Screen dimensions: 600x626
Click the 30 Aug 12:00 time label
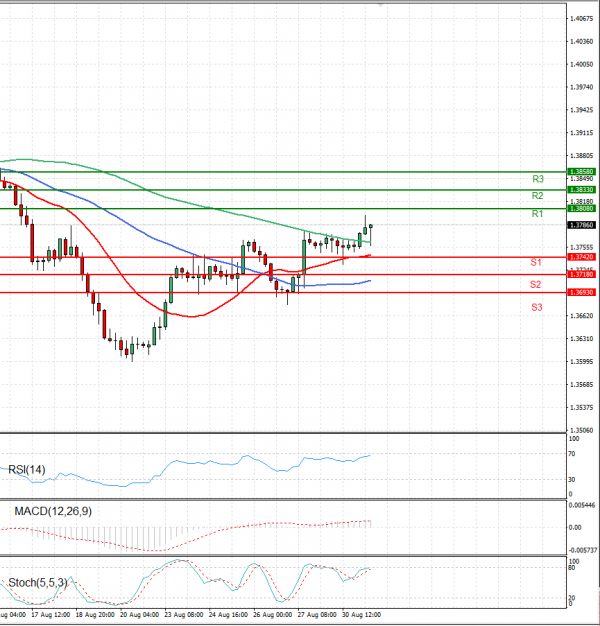[361, 614]
